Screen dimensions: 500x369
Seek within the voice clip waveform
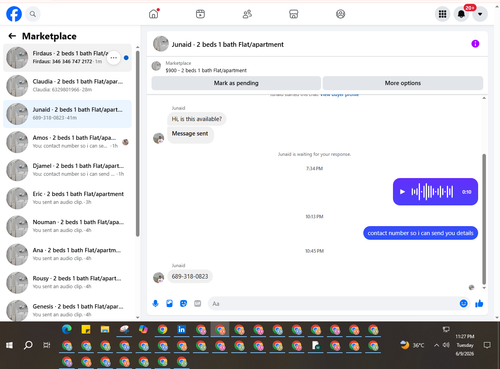coord(432,192)
